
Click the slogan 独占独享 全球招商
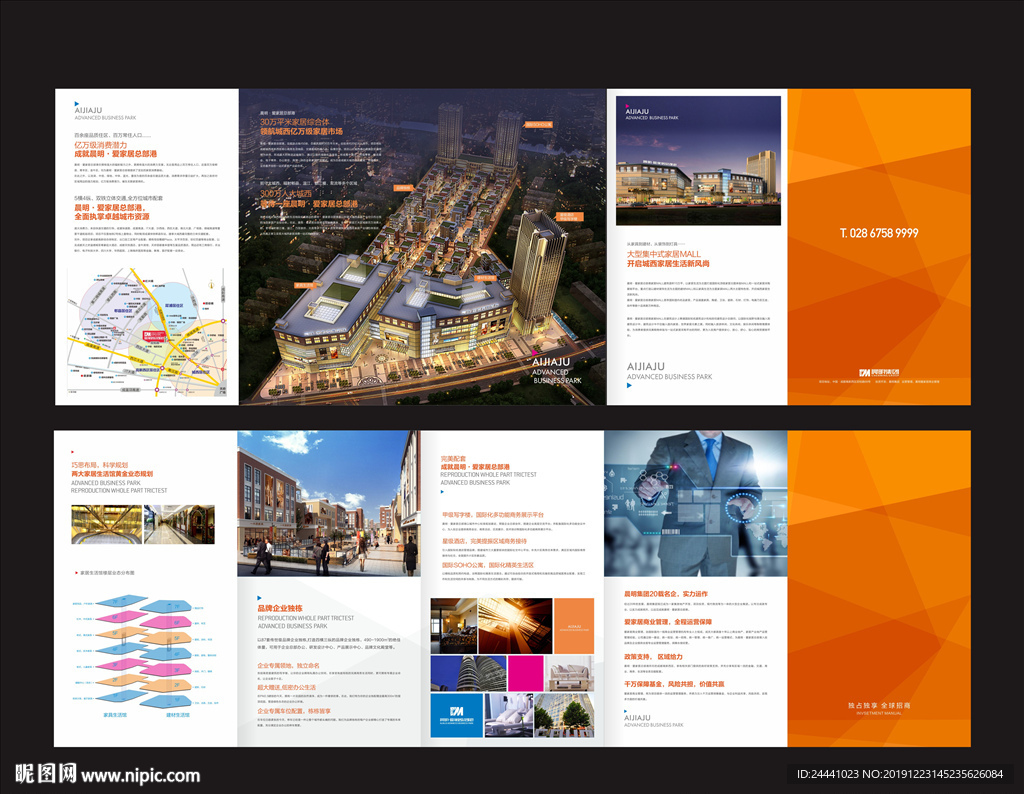pos(879,705)
